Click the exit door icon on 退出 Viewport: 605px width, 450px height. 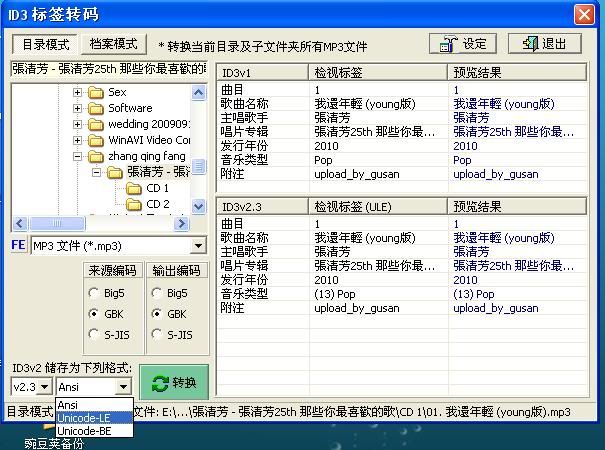click(x=531, y=44)
